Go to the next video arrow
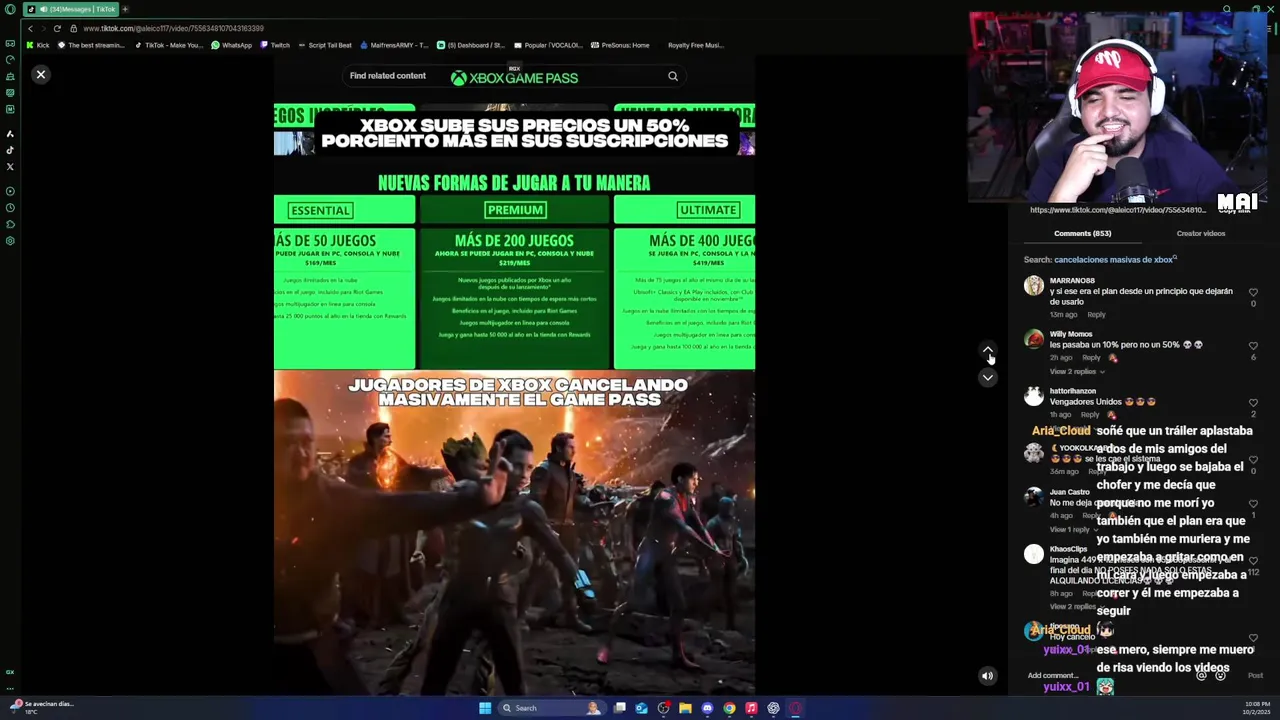This screenshot has height=720, width=1280. 987,378
